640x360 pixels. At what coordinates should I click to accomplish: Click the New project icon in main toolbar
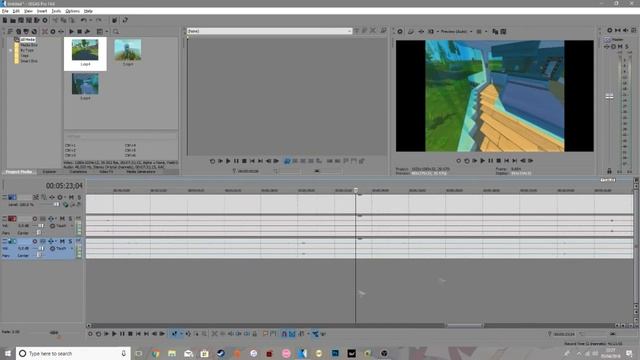5,20
